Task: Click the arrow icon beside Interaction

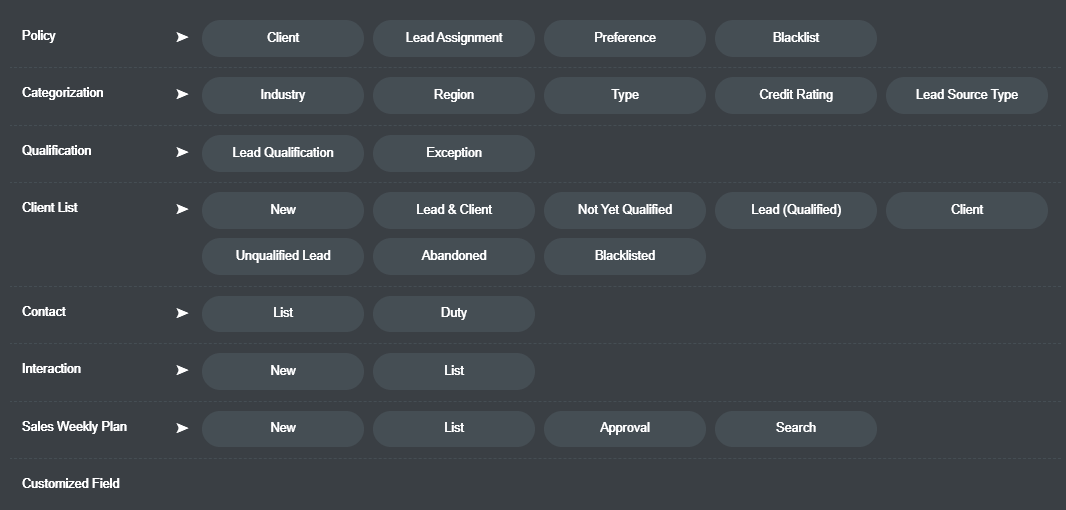Action: (182, 371)
